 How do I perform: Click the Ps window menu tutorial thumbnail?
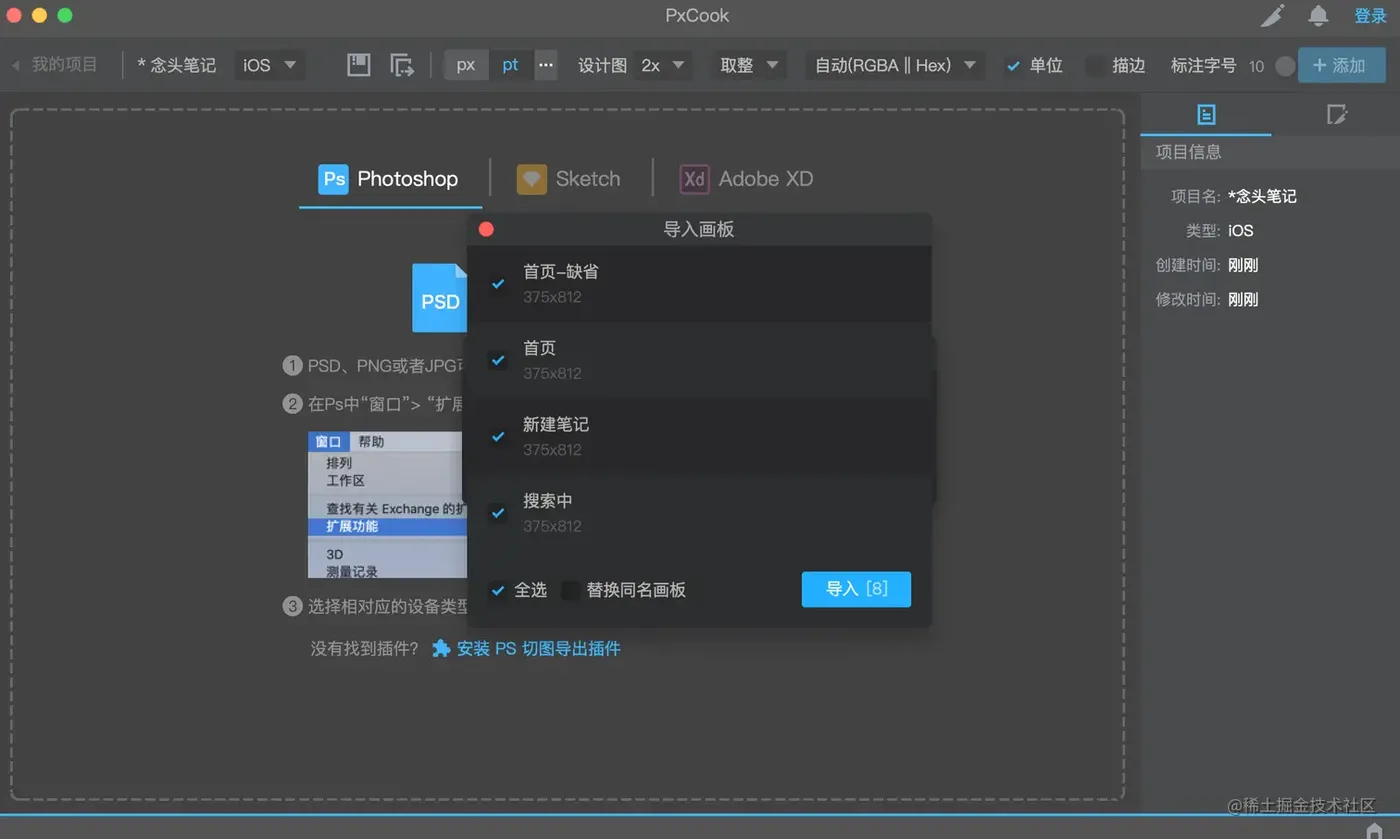pyautogui.click(x=388, y=505)
